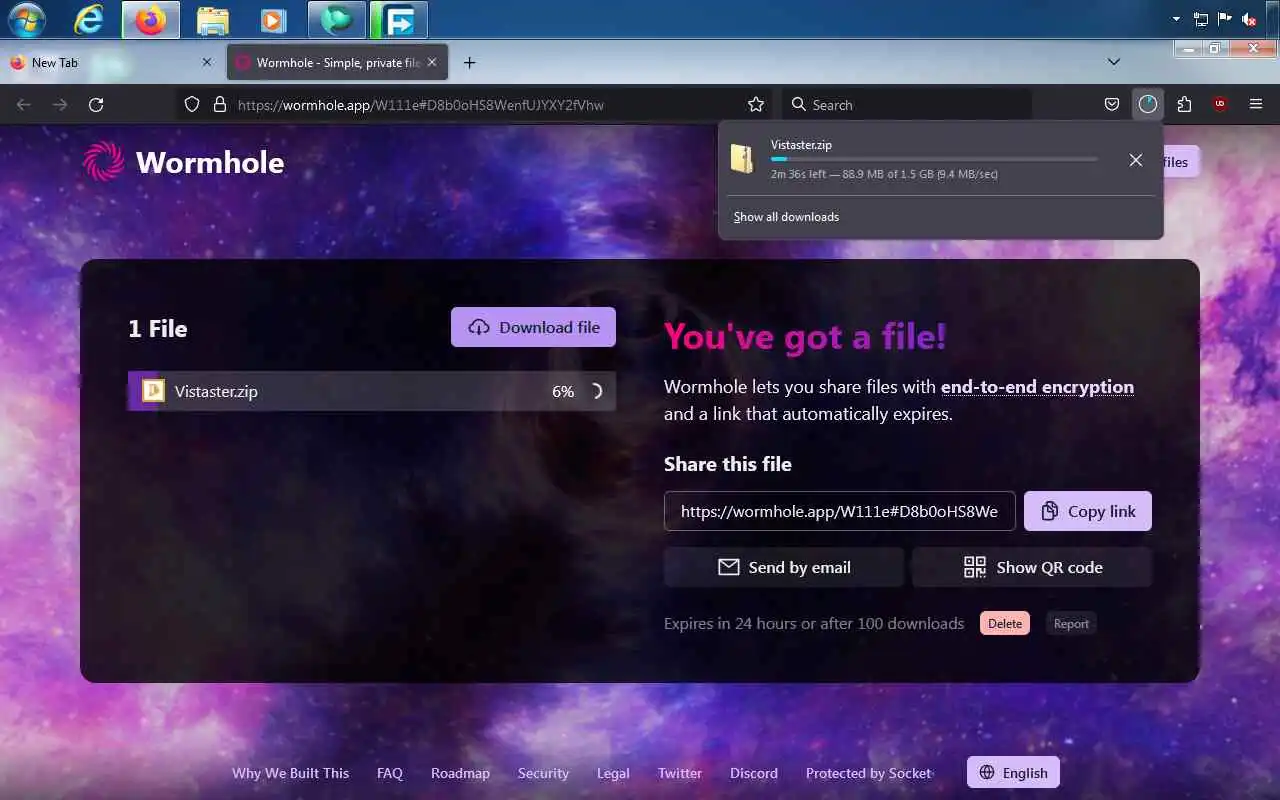The image size is (1280, 800).
Task: Bookmark this page with star
Action: pyautogui.click(x=756, y=104)
